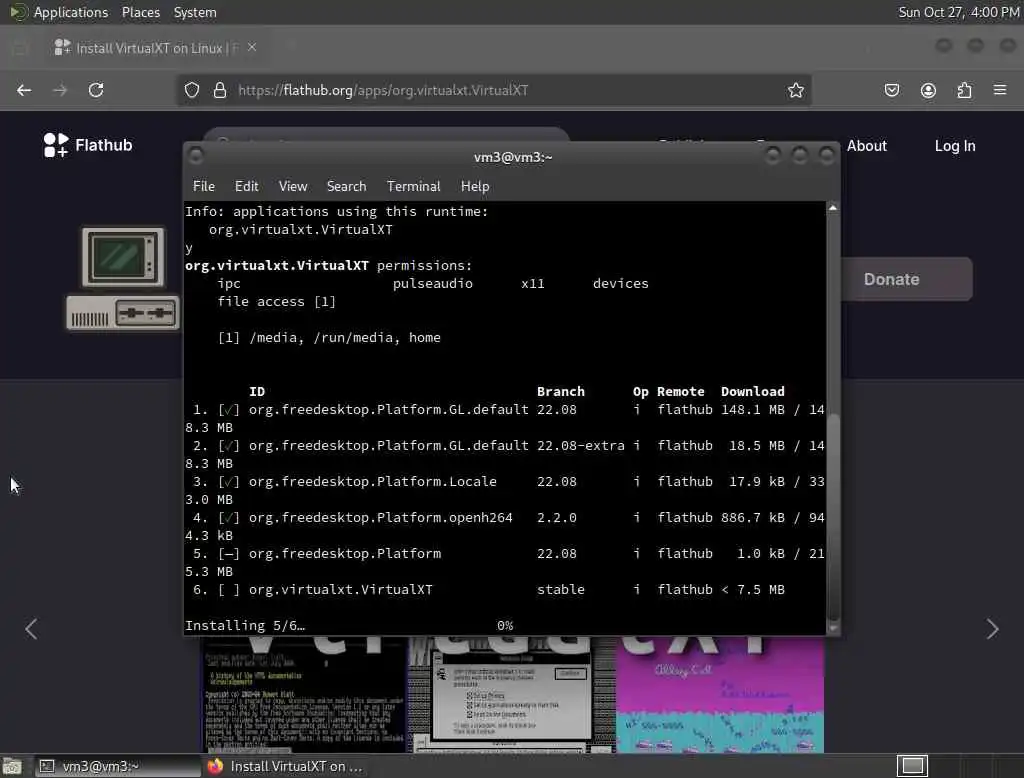Click the Flathub search field behind the terminal
This screenshot has width=1024, height=778.
(x=386, y=135)
